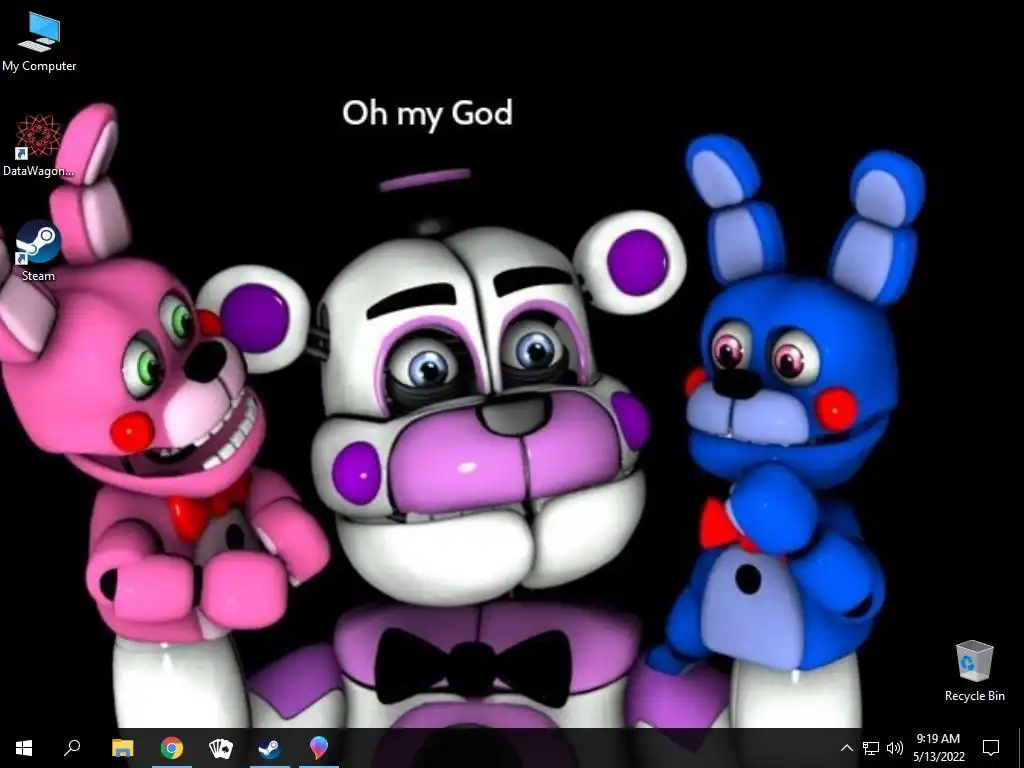This screenshot has height=768, width=1024.
Task: Open the Paint 3D taskbar icon
Action: tap(319, 748)
